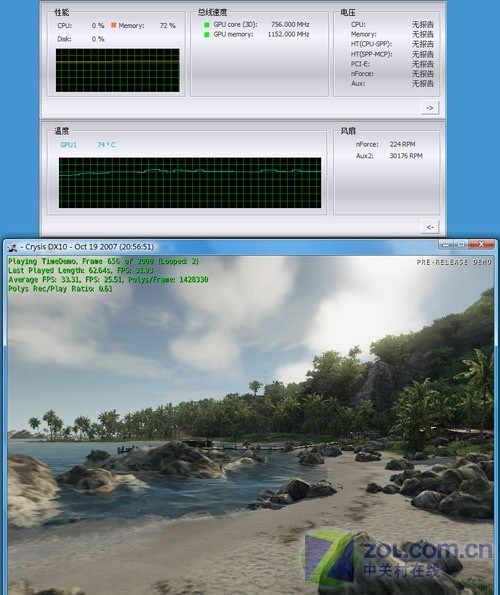Select the '74 °C' temperature value
The height and width of the screenshot is (595, 500).
(106, 145)
